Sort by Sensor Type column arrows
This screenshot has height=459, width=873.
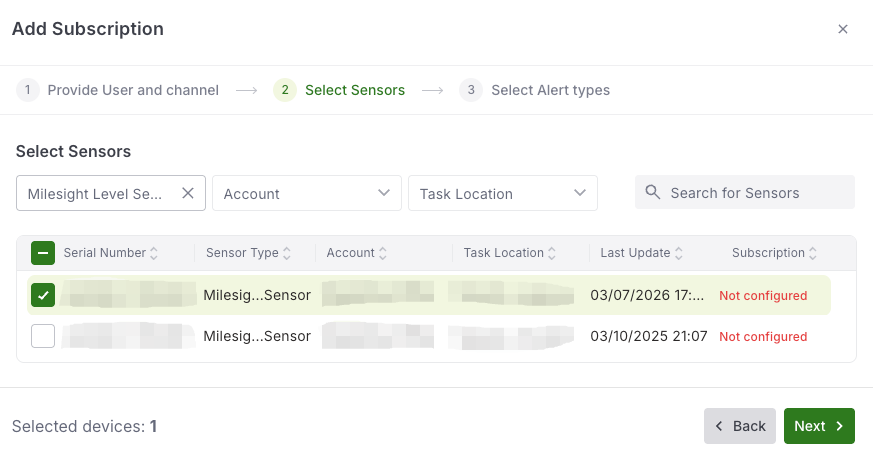click(287, 253)
